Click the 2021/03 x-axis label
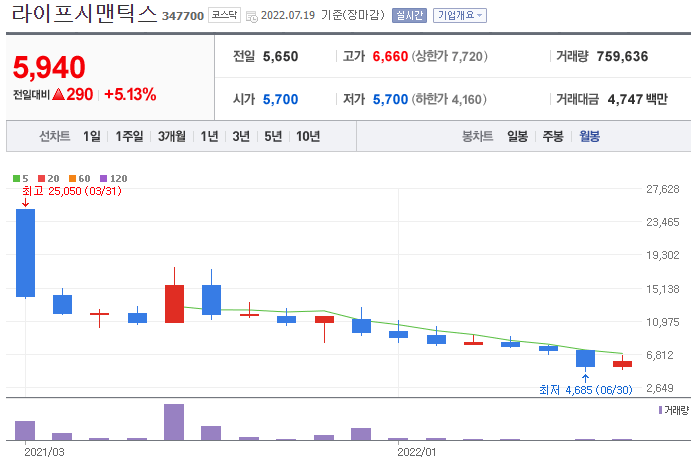 pos(44,452)
